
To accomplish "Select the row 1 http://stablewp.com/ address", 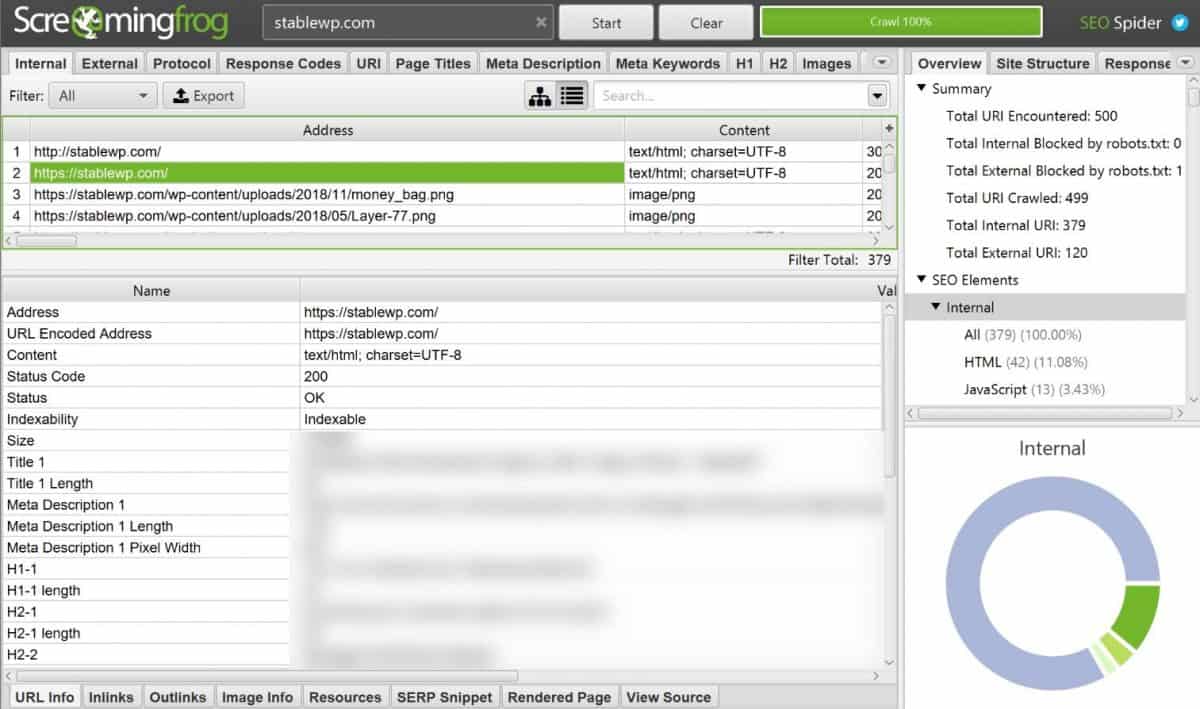I will click(x=327, y=152).
